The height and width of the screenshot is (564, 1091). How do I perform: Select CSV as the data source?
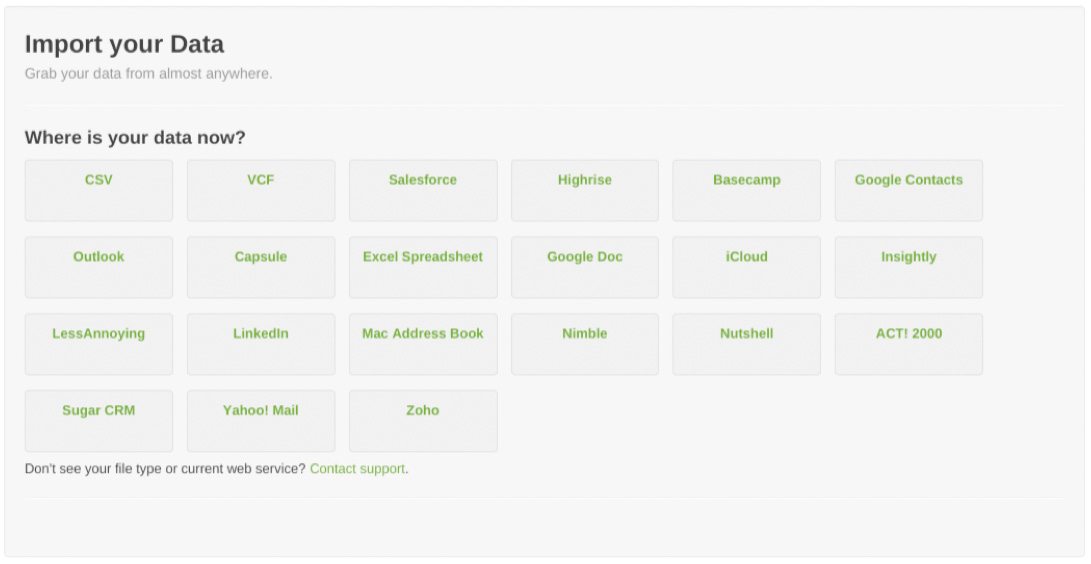(x=99, y=191)
